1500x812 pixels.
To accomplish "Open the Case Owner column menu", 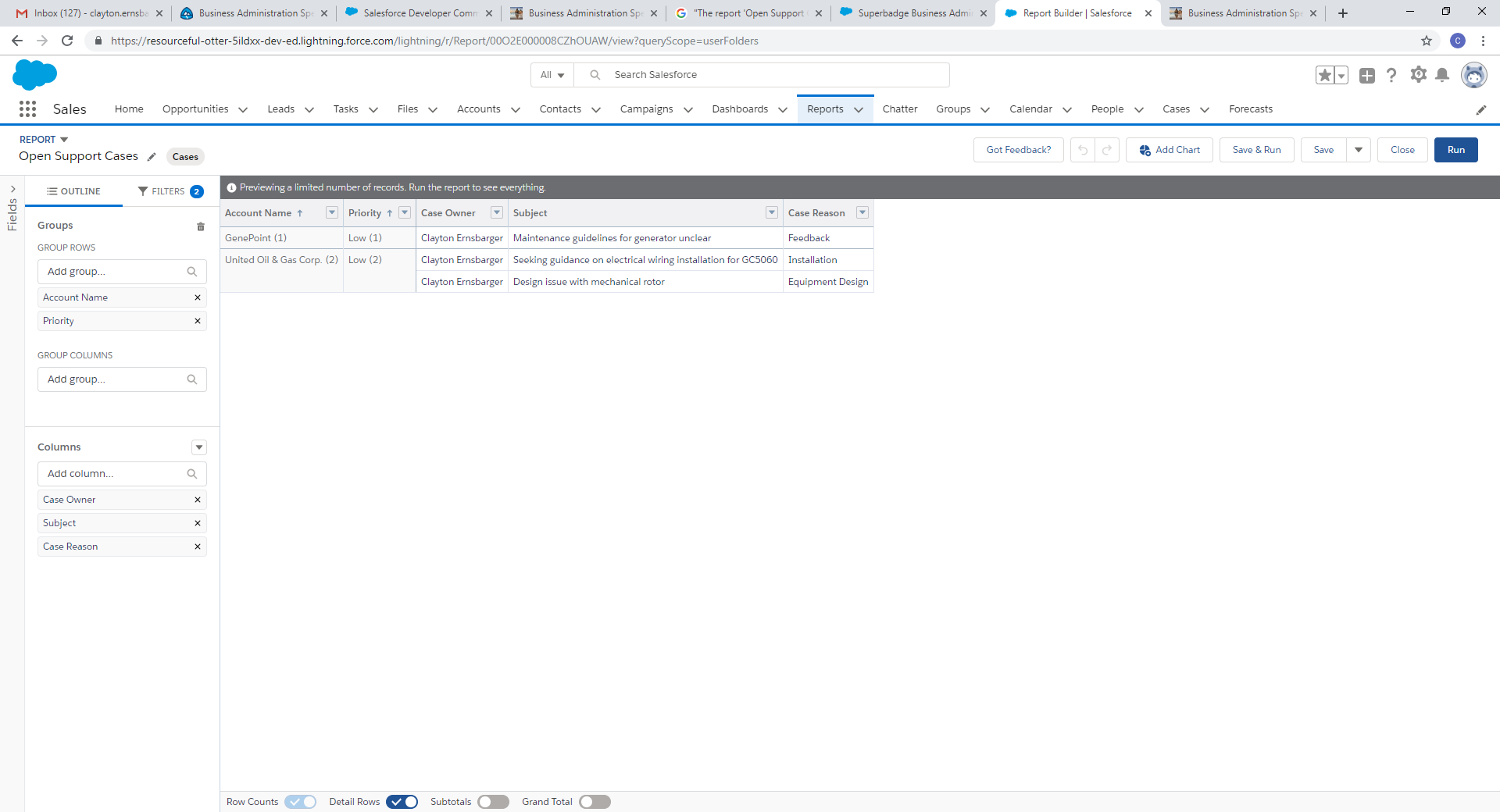I will [497, 212].
